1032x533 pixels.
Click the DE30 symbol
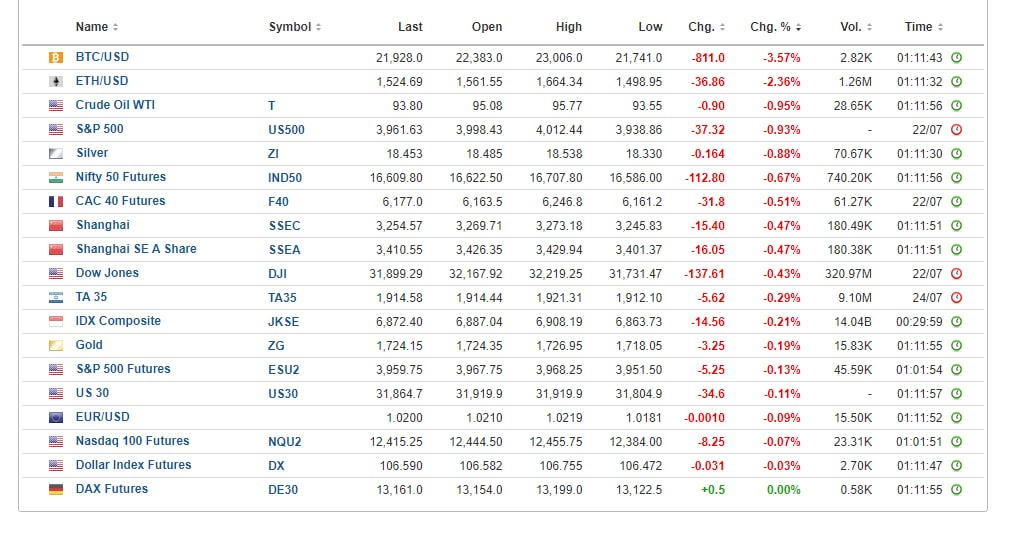[283, 490]
